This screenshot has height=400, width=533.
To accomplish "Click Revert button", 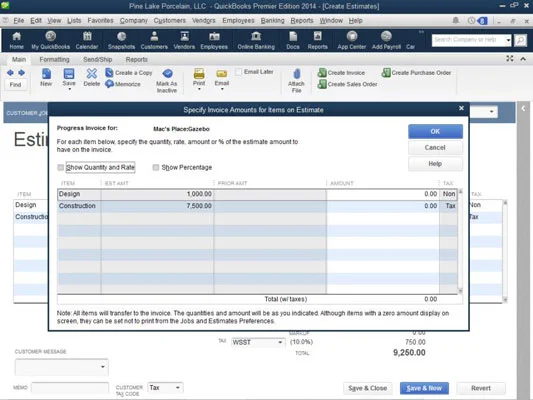I will tap(481, 388).
